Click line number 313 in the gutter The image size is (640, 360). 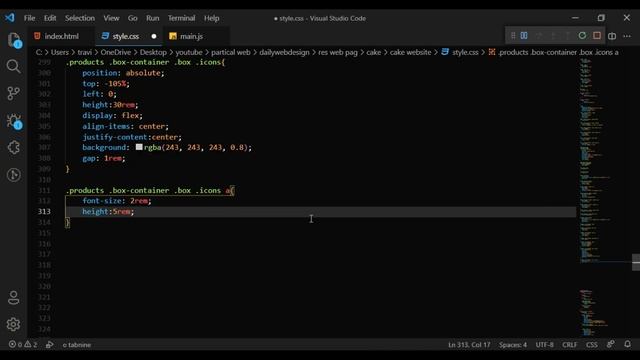pyautogui.click(x=44, y=211)
